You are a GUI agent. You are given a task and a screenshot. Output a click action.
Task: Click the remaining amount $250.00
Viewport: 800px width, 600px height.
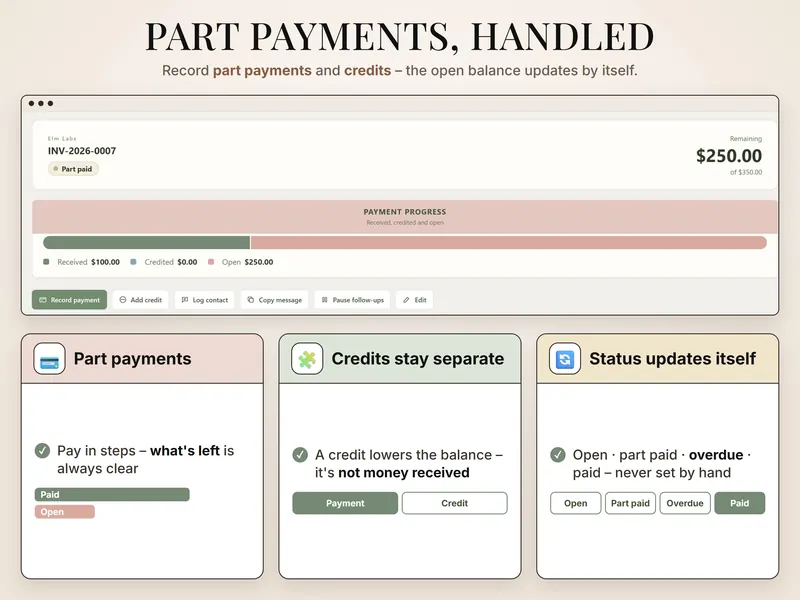coord(729,156)
